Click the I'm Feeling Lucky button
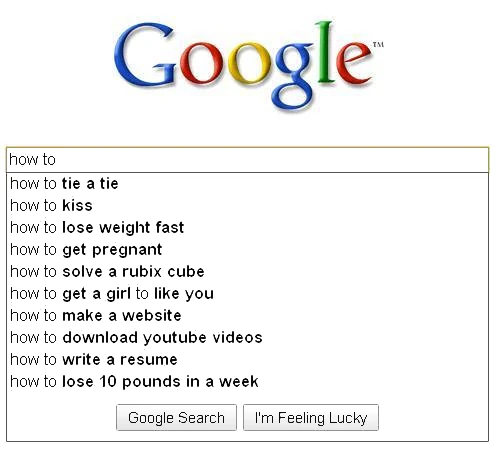 pyautogui.click(x=311, y=418)
